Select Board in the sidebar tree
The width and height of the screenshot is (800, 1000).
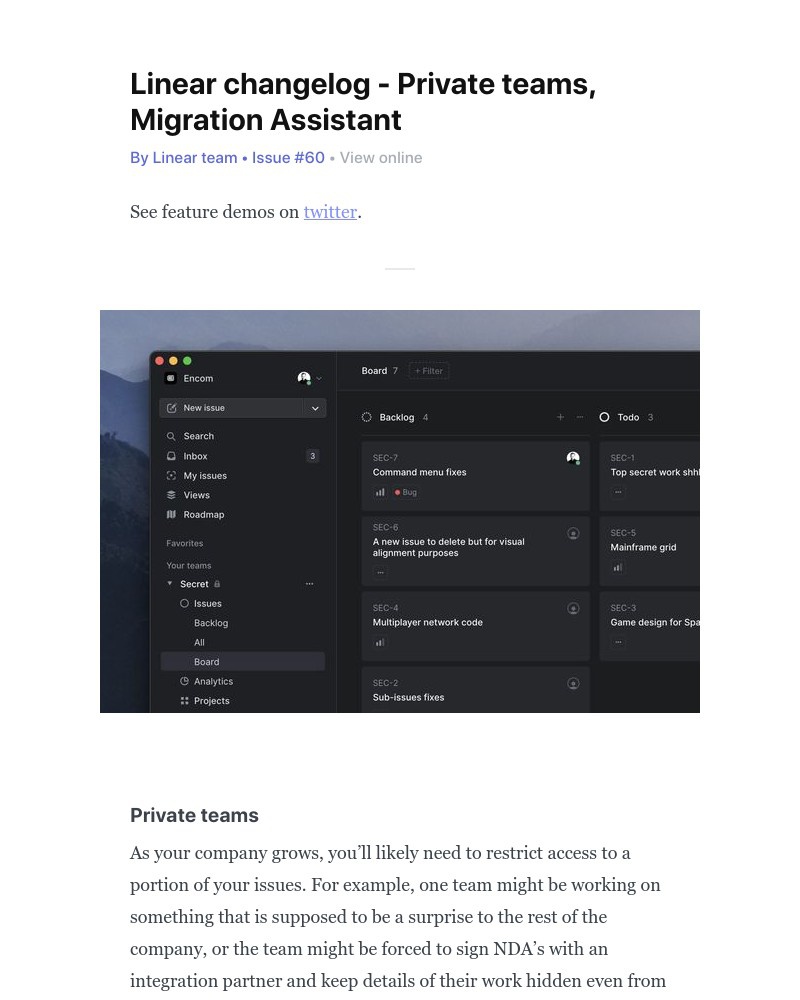point(242,662)
